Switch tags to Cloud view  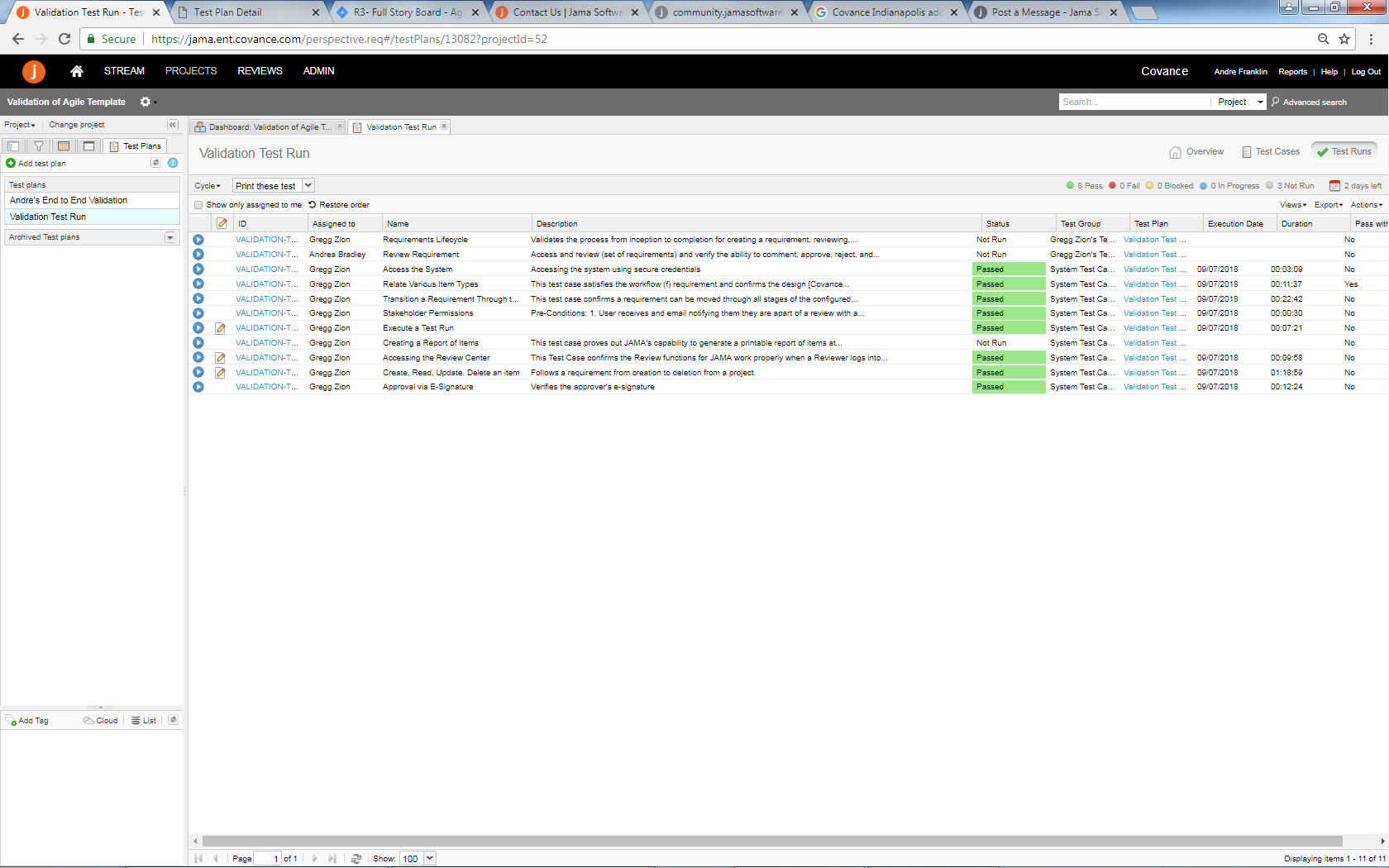click(100, 721)
